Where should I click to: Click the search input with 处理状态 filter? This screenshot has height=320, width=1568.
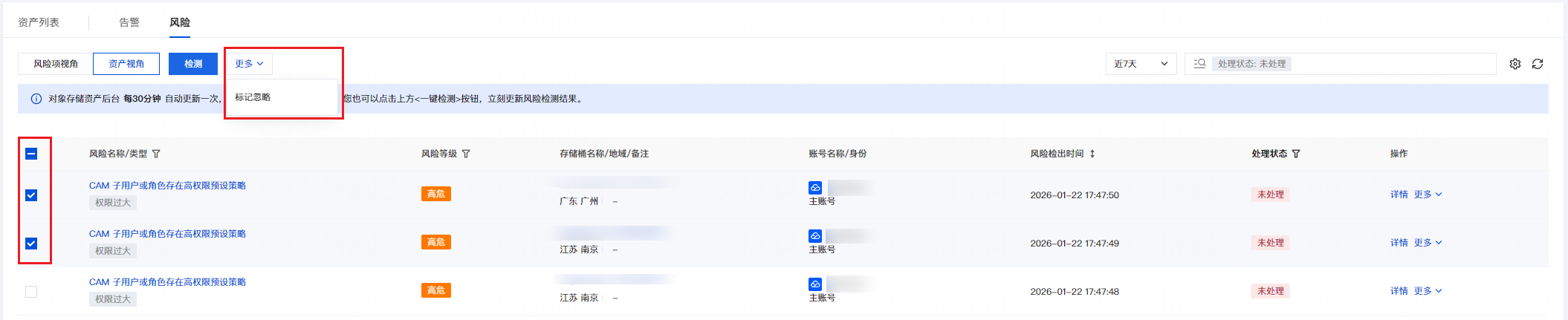point(1390,64)
